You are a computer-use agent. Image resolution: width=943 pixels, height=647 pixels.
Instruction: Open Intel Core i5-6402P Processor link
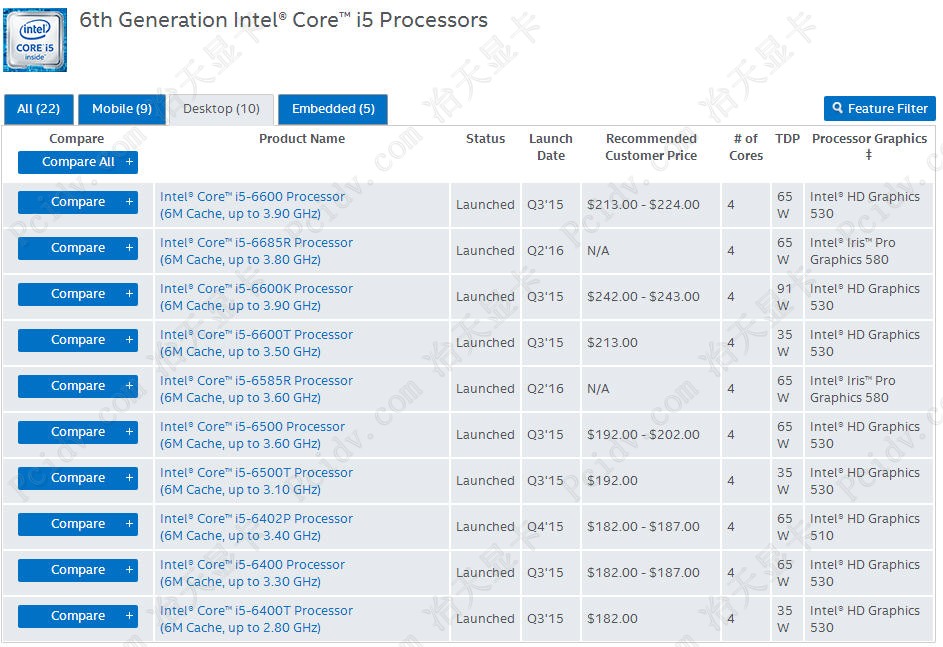point(256,527)
